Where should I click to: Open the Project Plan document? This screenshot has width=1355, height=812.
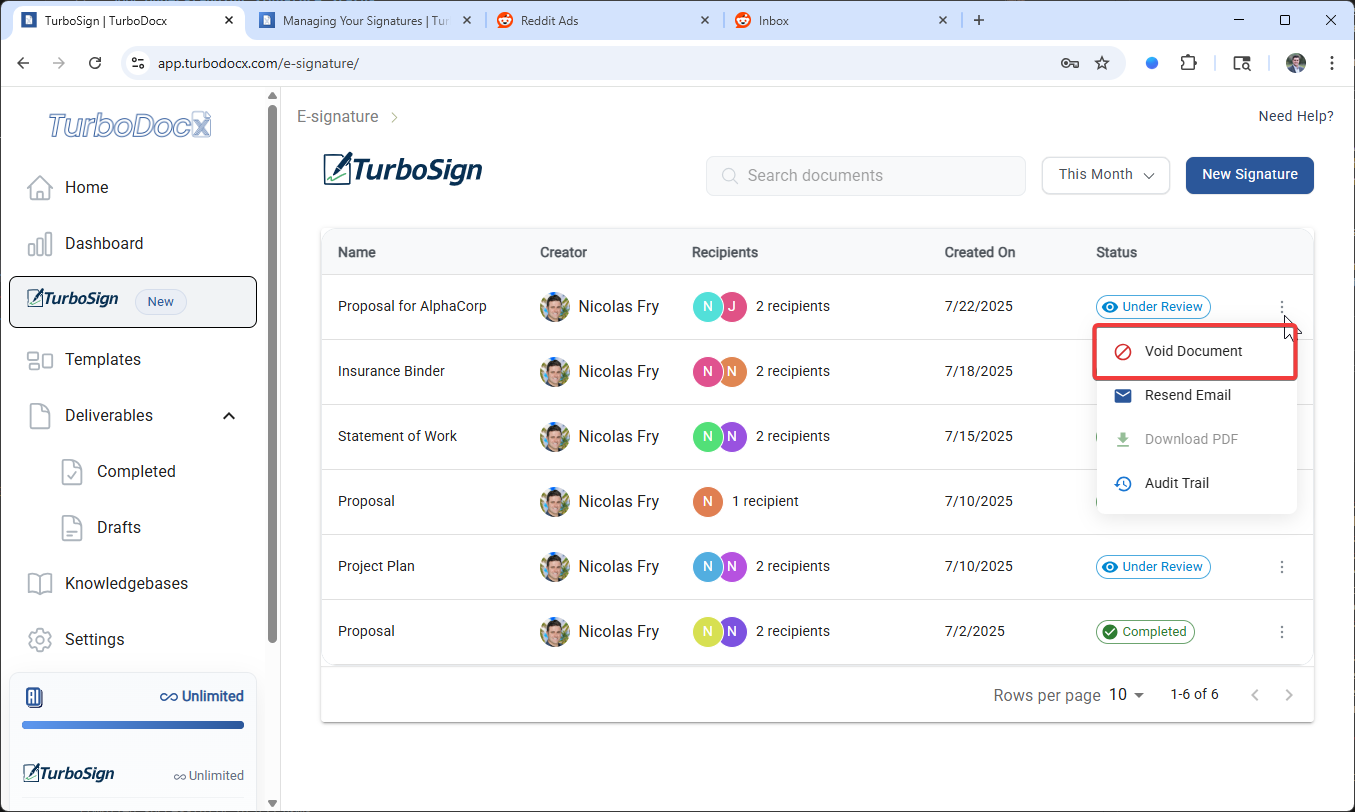[x=376, y=566]
